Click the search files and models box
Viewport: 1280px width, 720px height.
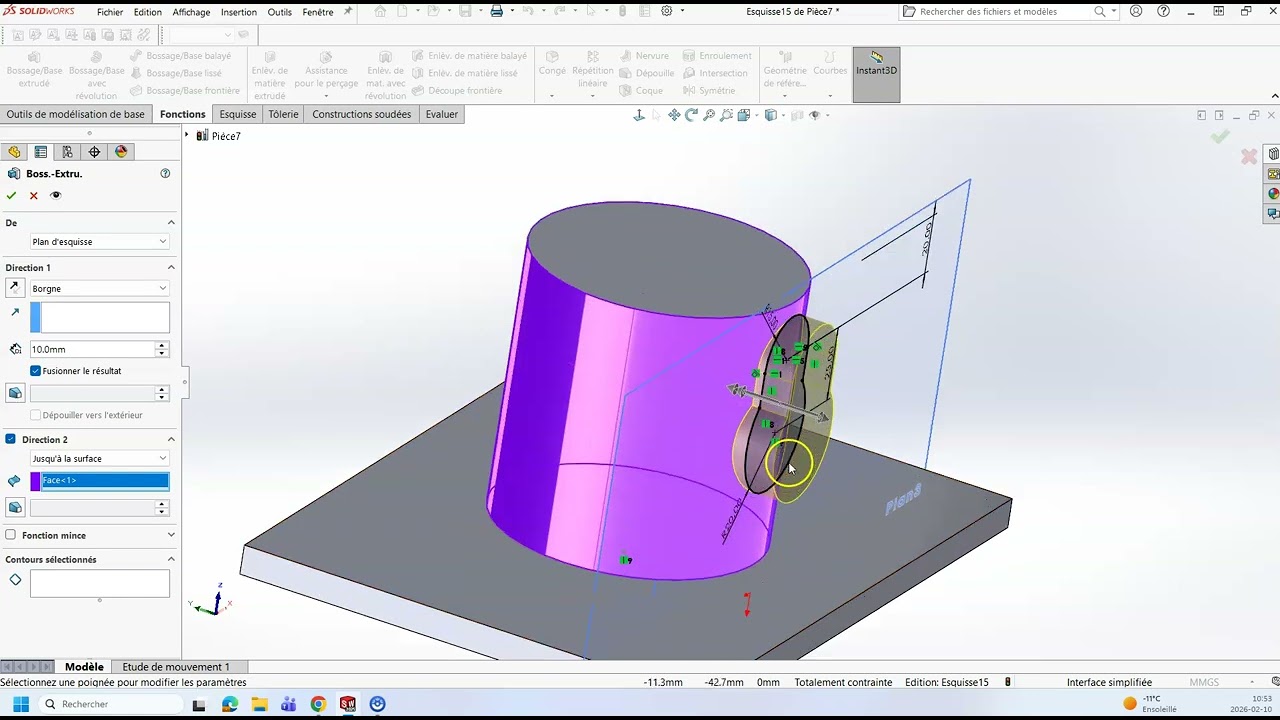point(1003,12)
